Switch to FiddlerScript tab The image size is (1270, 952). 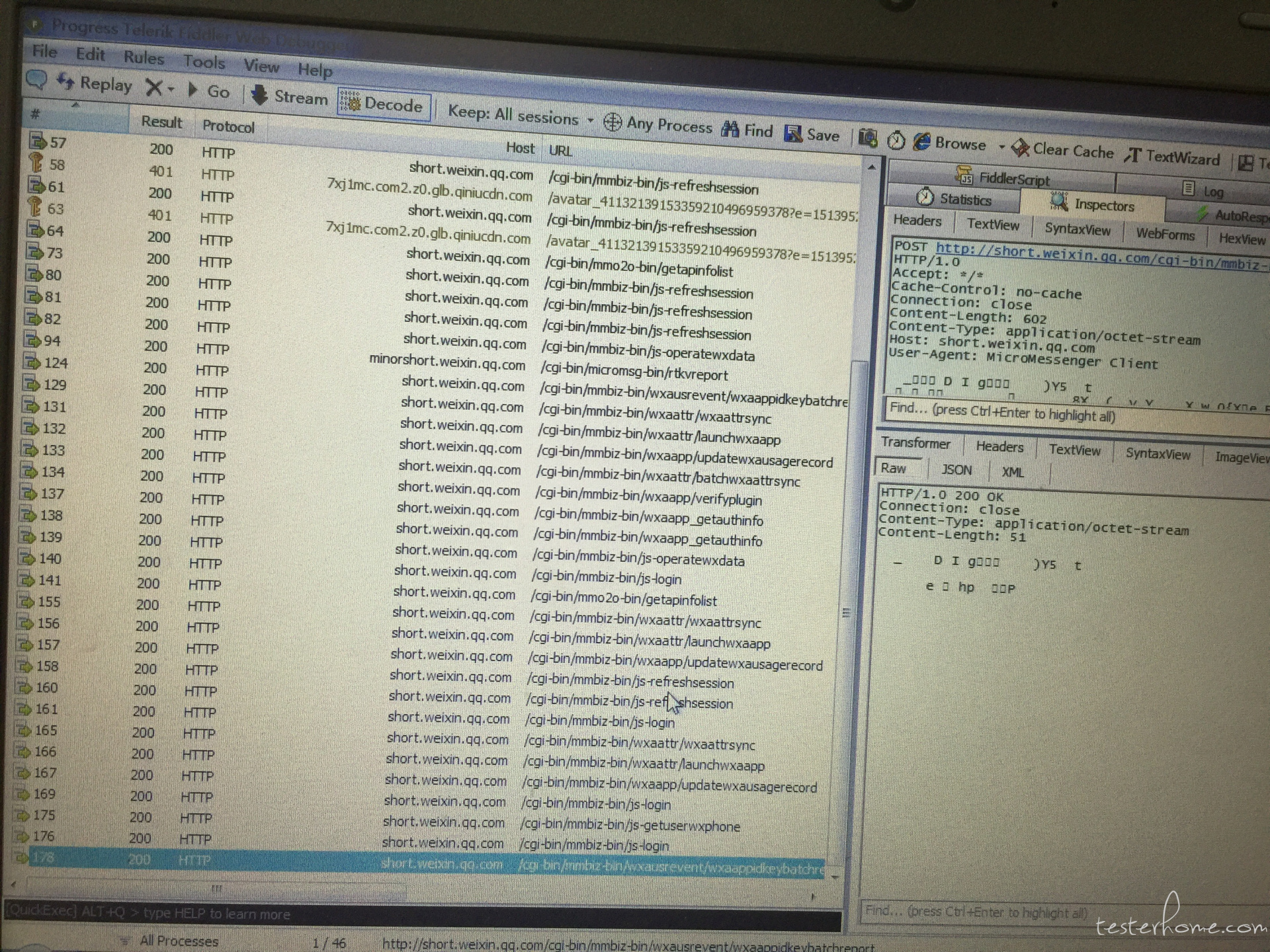point(1004,178)
